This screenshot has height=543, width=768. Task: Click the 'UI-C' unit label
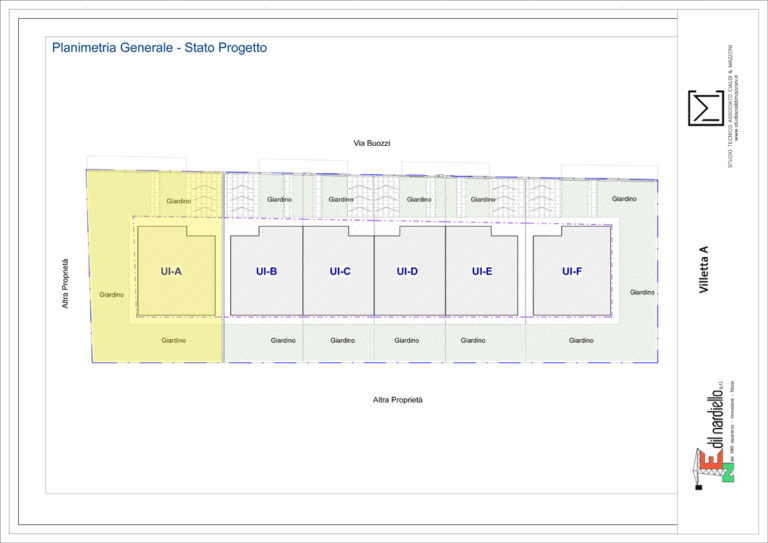click(340, 271)
